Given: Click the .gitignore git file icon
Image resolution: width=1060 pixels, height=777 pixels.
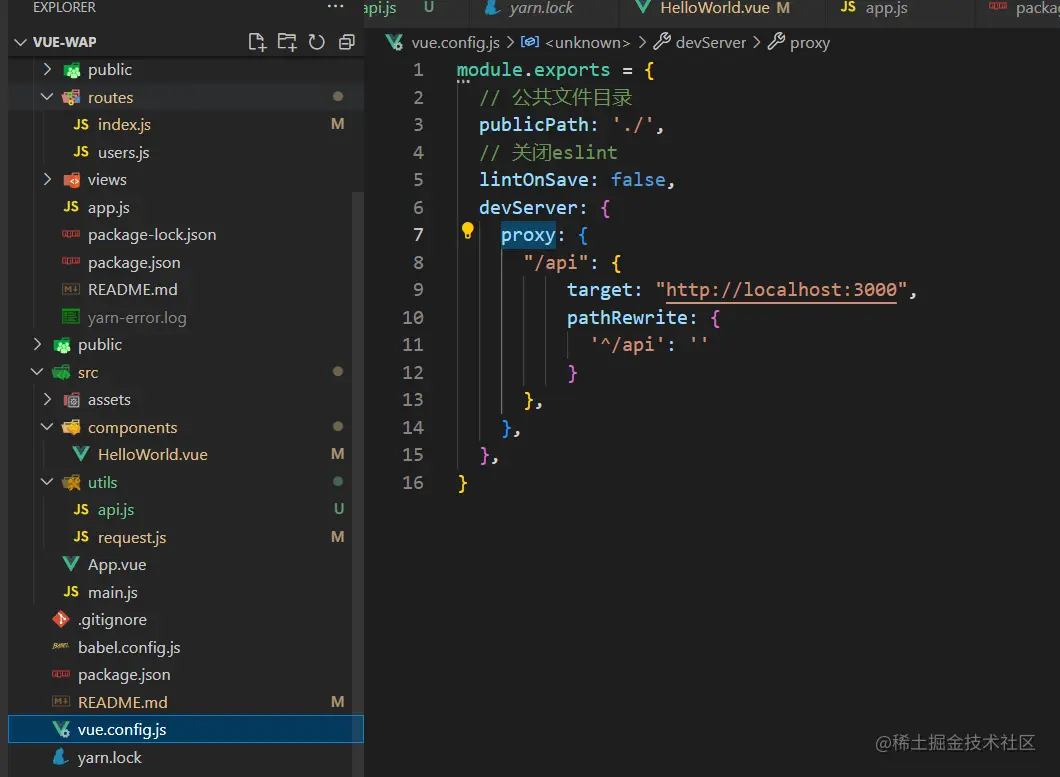Looking at the screenshot, I should tap(61, 620).
